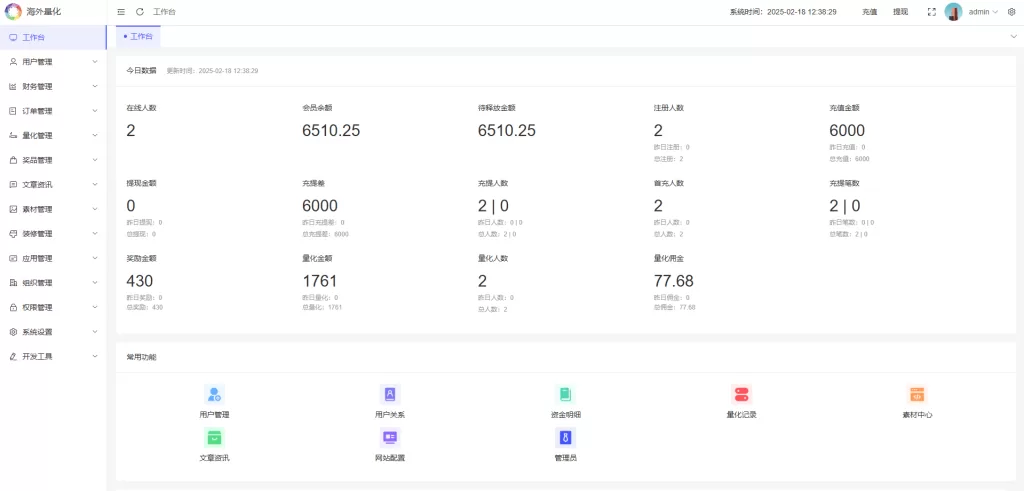The width and height of the screenshot is (1024, 491).
Task: Click the 在线人数 label
Action: (141, 108)
